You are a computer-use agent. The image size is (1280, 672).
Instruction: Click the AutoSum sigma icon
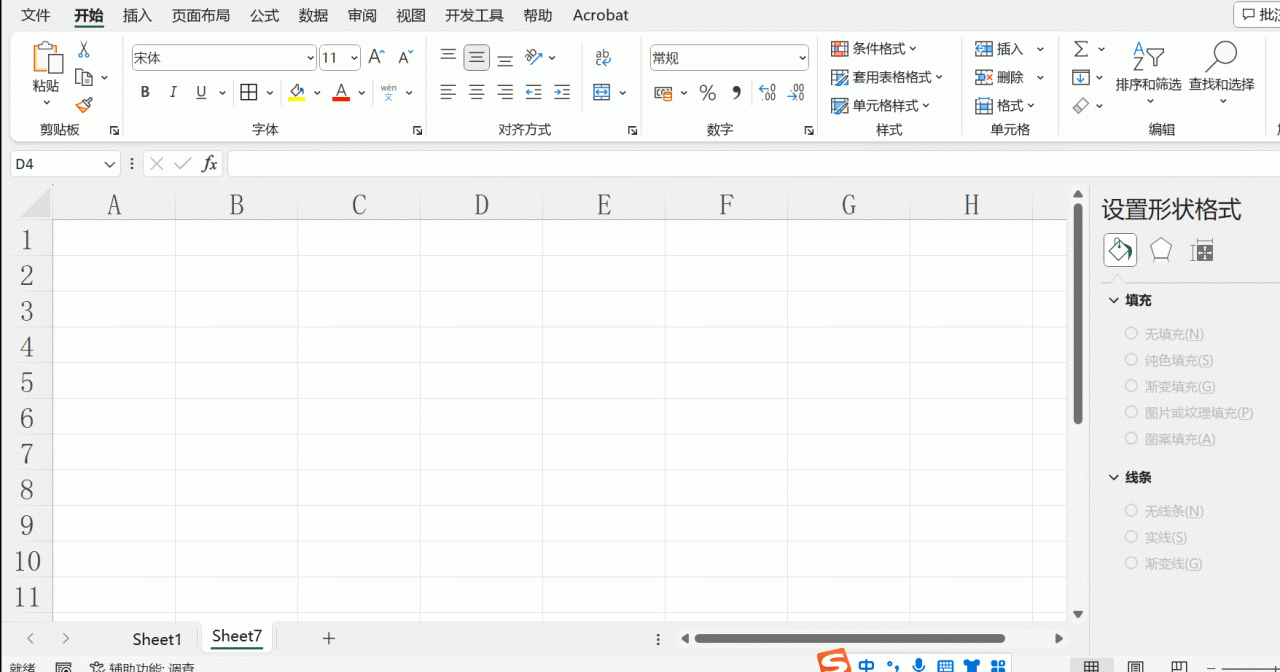[1081, 49]
